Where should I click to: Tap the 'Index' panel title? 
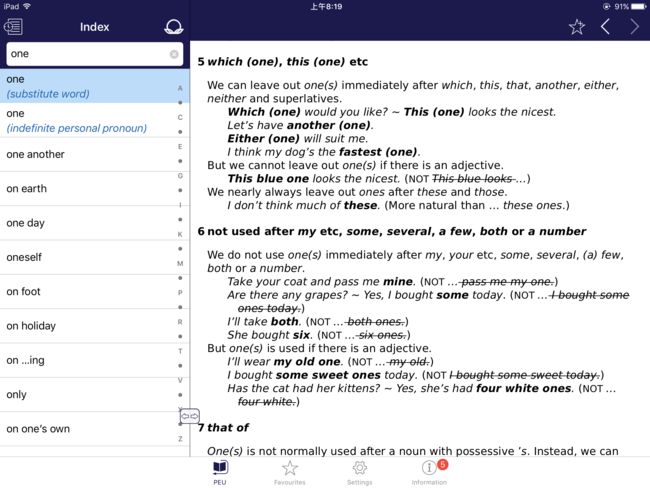(95, 27)
